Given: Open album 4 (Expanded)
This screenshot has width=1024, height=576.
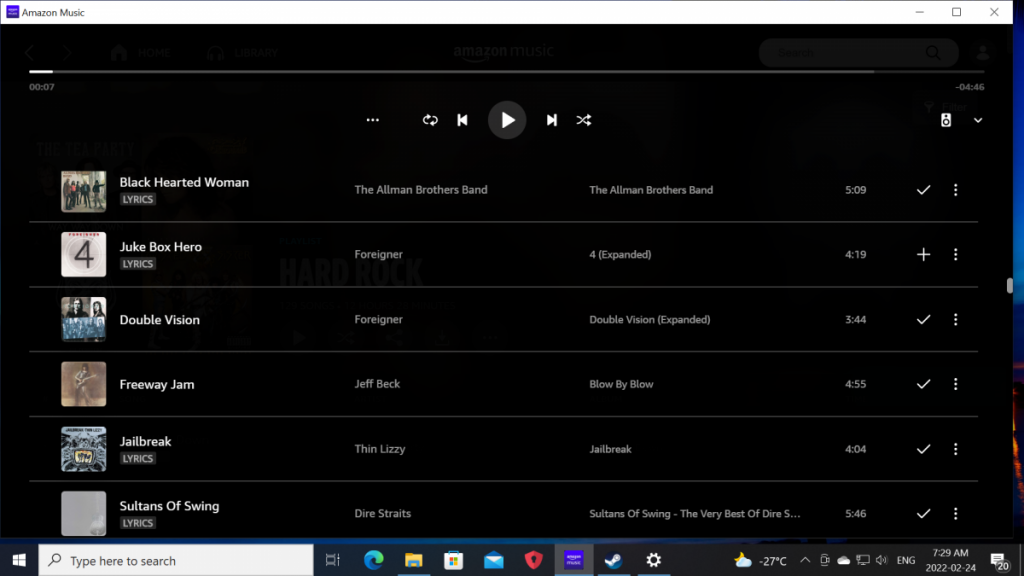Looking at the screenshot, I should 620,255.
